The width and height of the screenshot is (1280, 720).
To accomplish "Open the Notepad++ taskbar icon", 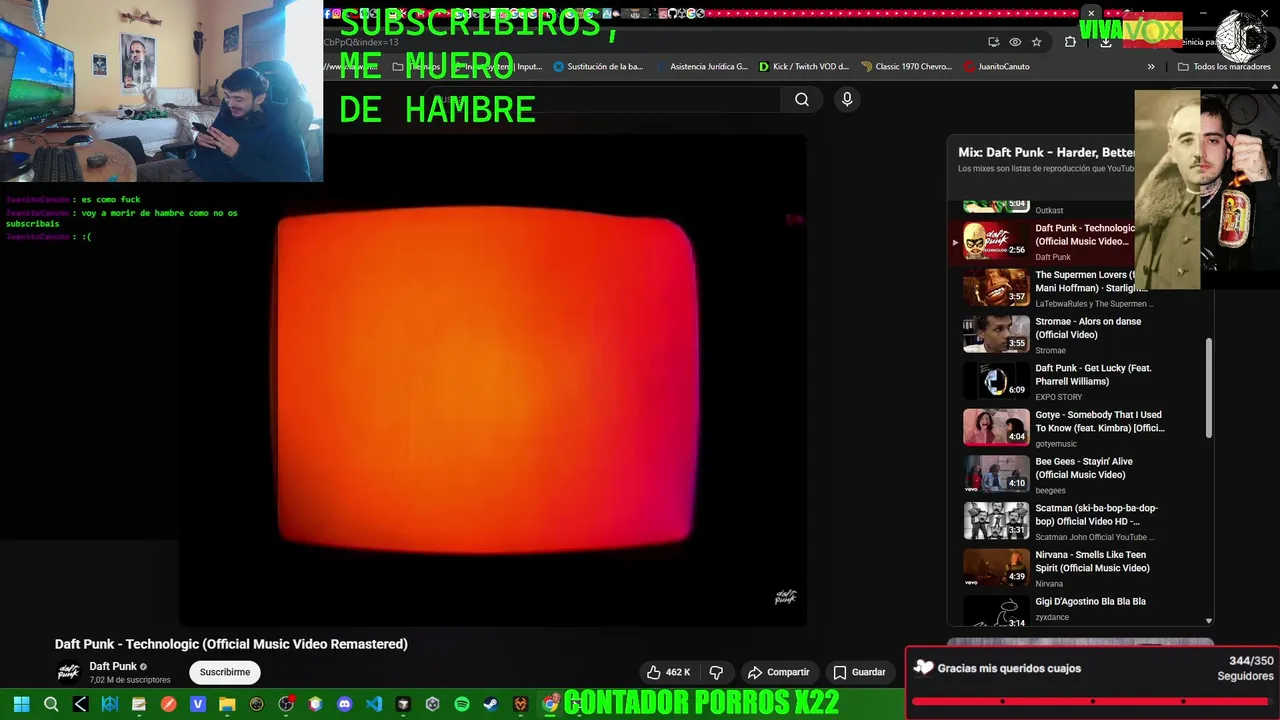I will [139, 704].
